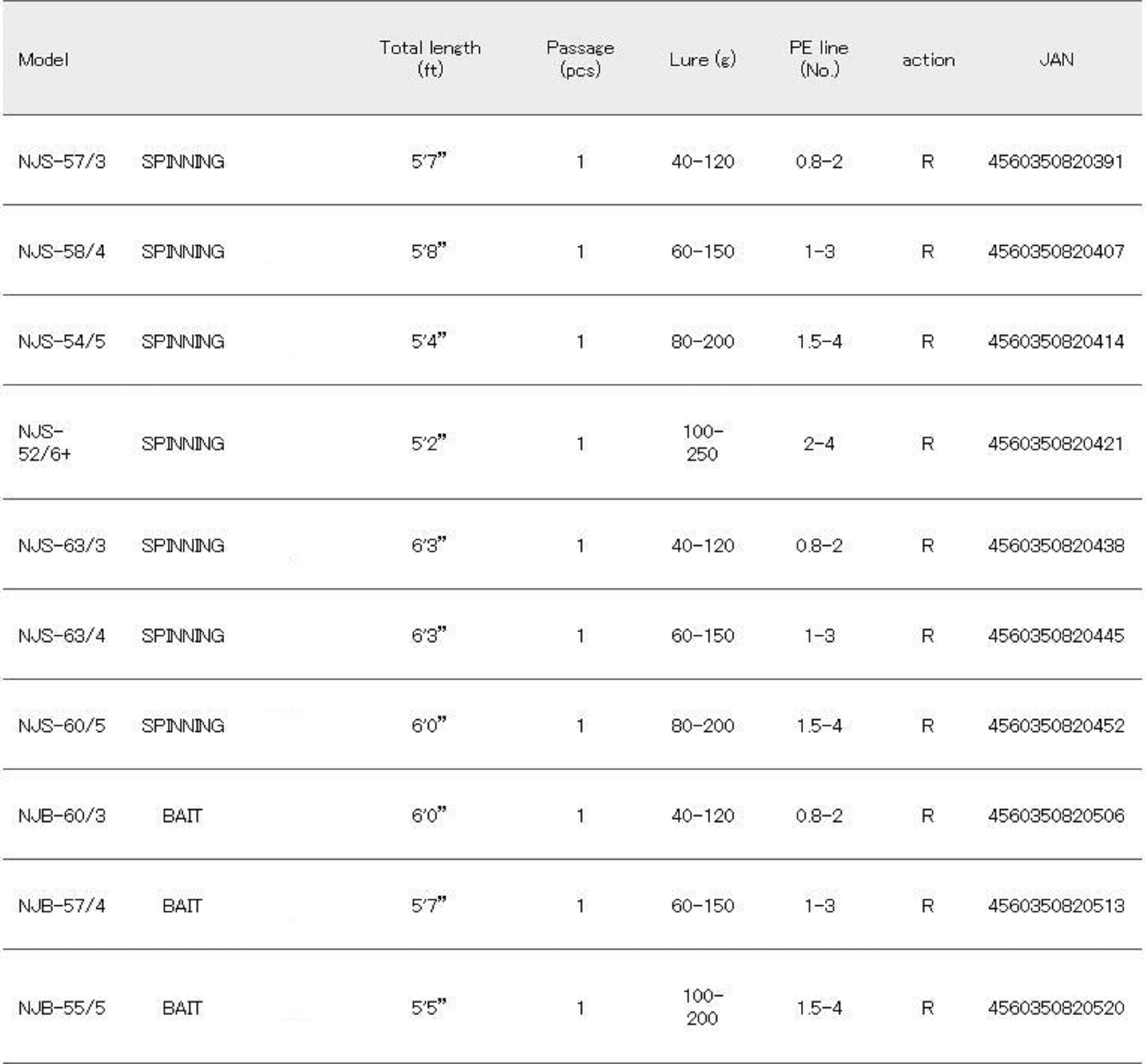Image resolution: width=1145 pixels, height=1064 pixels.
Task: Select JAN code 4560350820421
Action: coord(1055,443)
